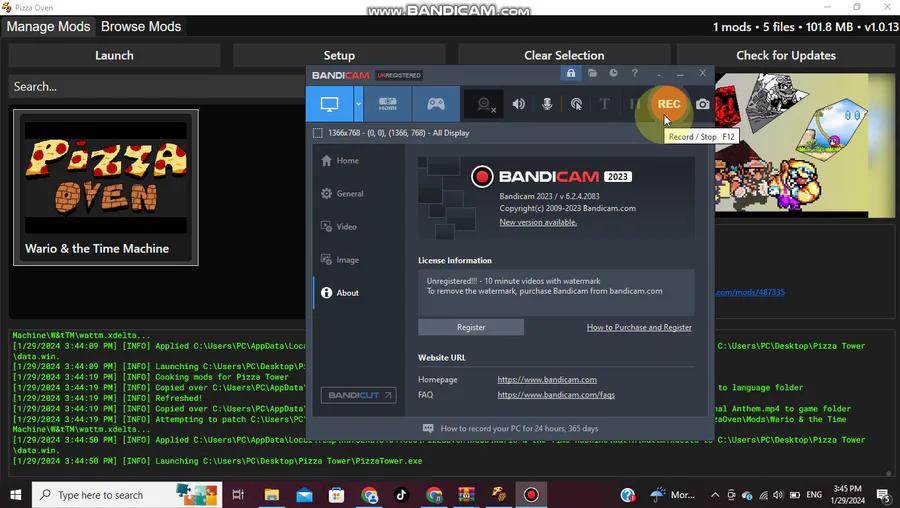Click the mod preview image
The width and height of the screenshot is (900, 508).
click(805, 145)
